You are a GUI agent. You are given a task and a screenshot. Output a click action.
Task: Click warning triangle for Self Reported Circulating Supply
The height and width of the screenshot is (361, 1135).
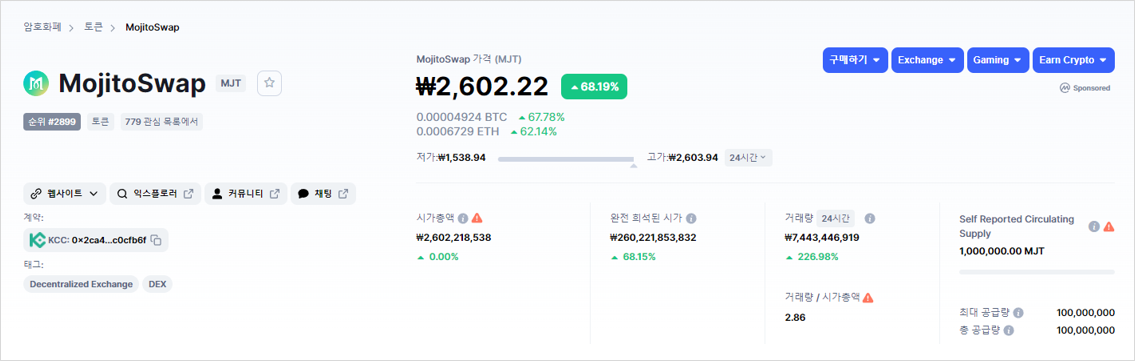[1108, 226]
